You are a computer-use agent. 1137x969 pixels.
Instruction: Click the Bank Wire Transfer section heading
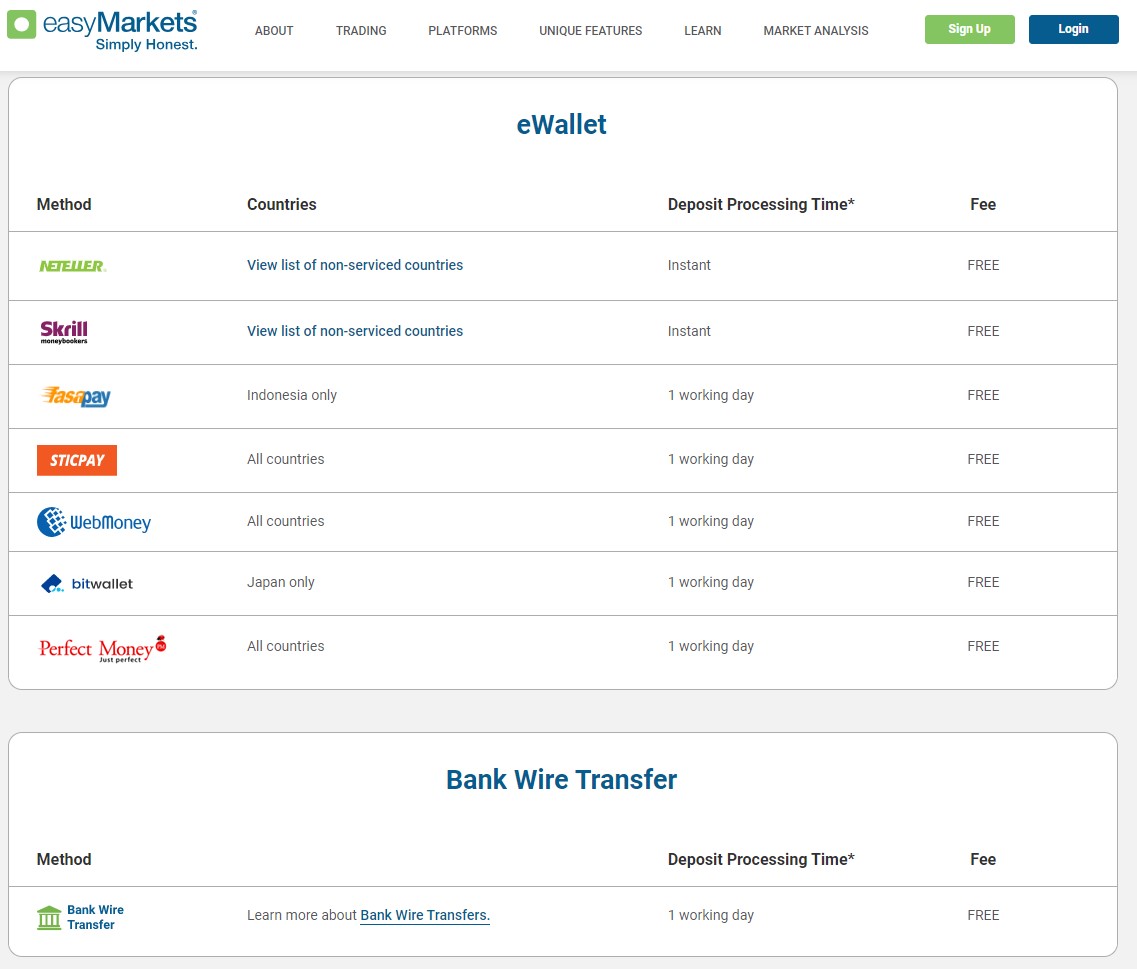(x=561, y=780)
